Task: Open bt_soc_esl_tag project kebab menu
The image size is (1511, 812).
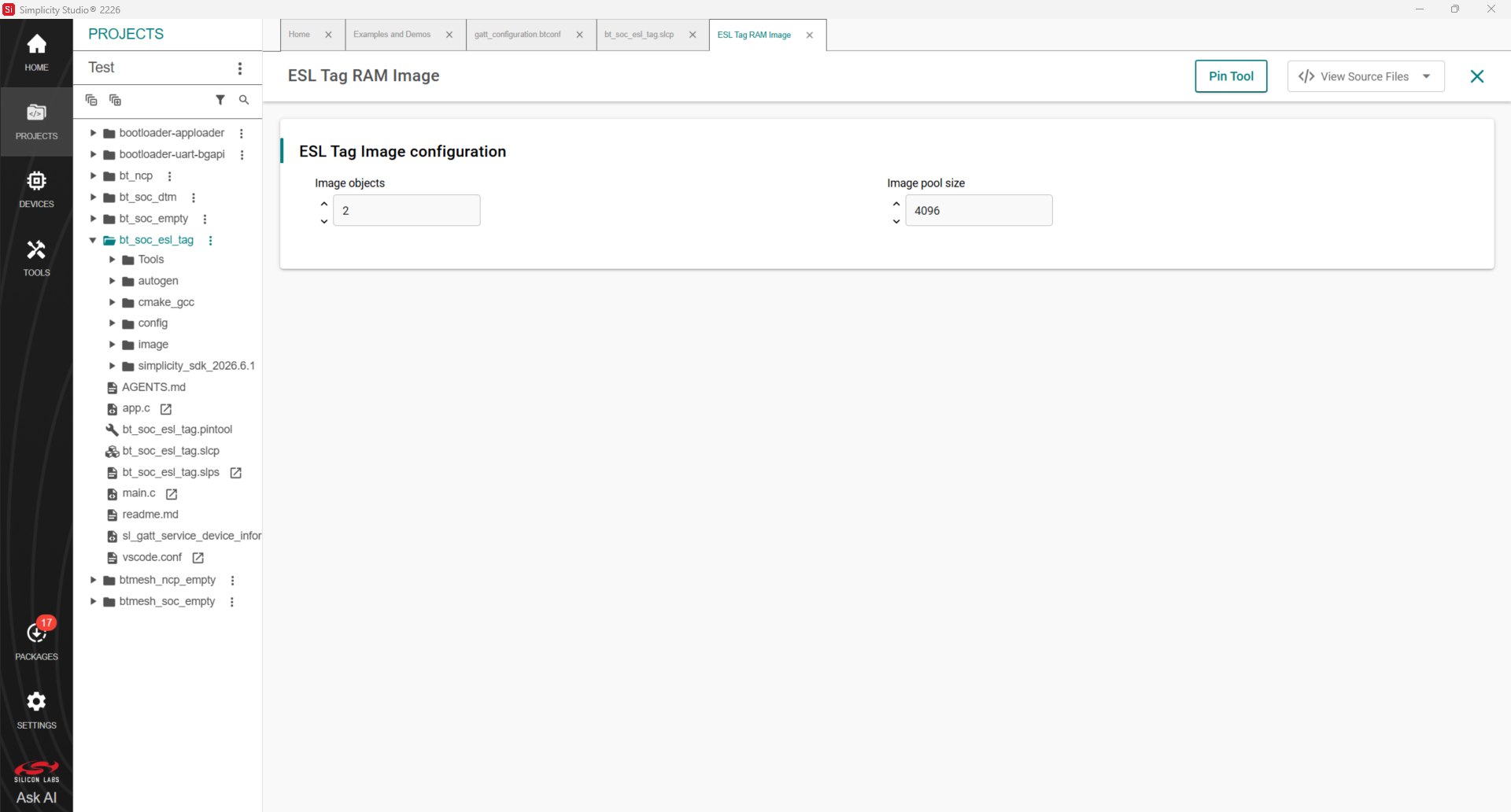Action: [210, 241]
